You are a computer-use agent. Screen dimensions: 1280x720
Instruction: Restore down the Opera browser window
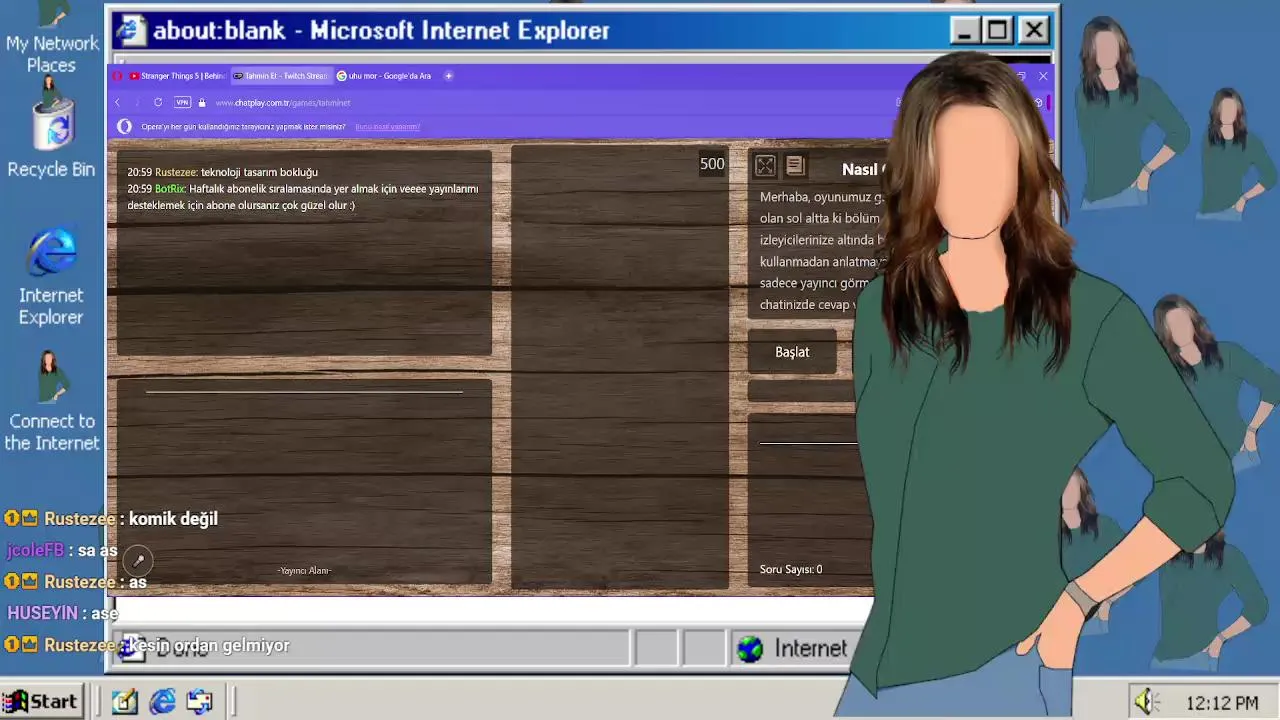coord(1021,76)
